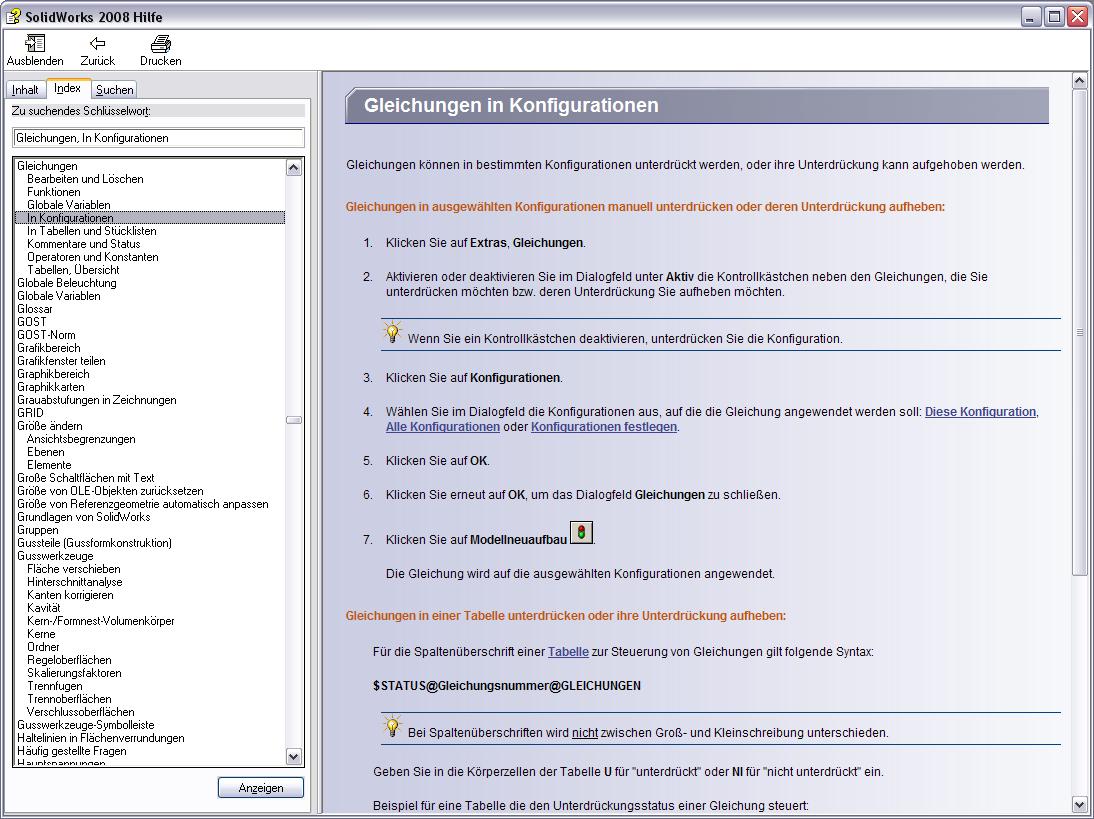
Task: Click index list scroll down arrow
Action: pyautogui.click(x=294, y=756)
